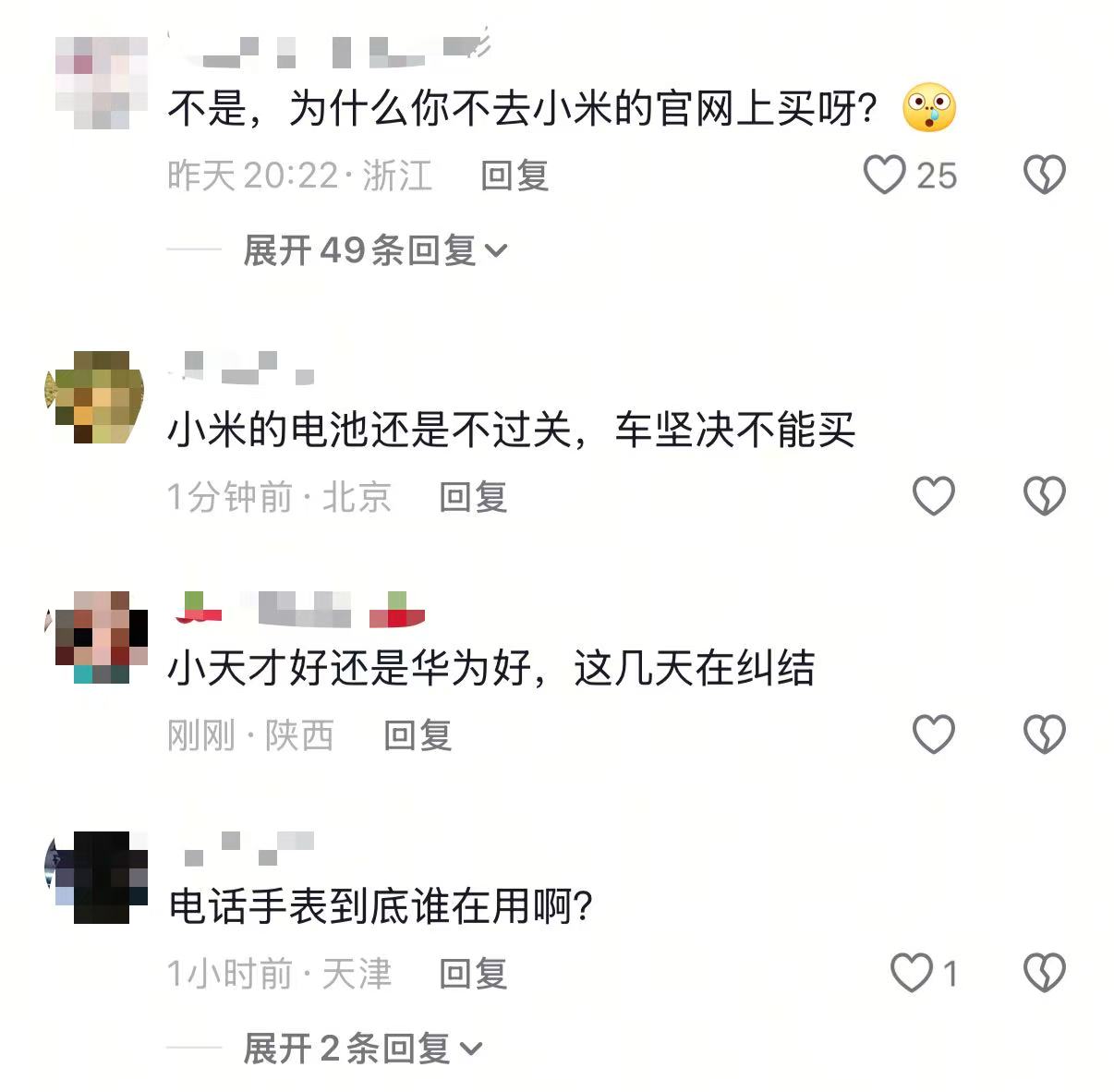Expand 展开2条回复 thread
Image resolution: width=1114 pixels, height=1092 pixels.
(x=362, y=1049)
